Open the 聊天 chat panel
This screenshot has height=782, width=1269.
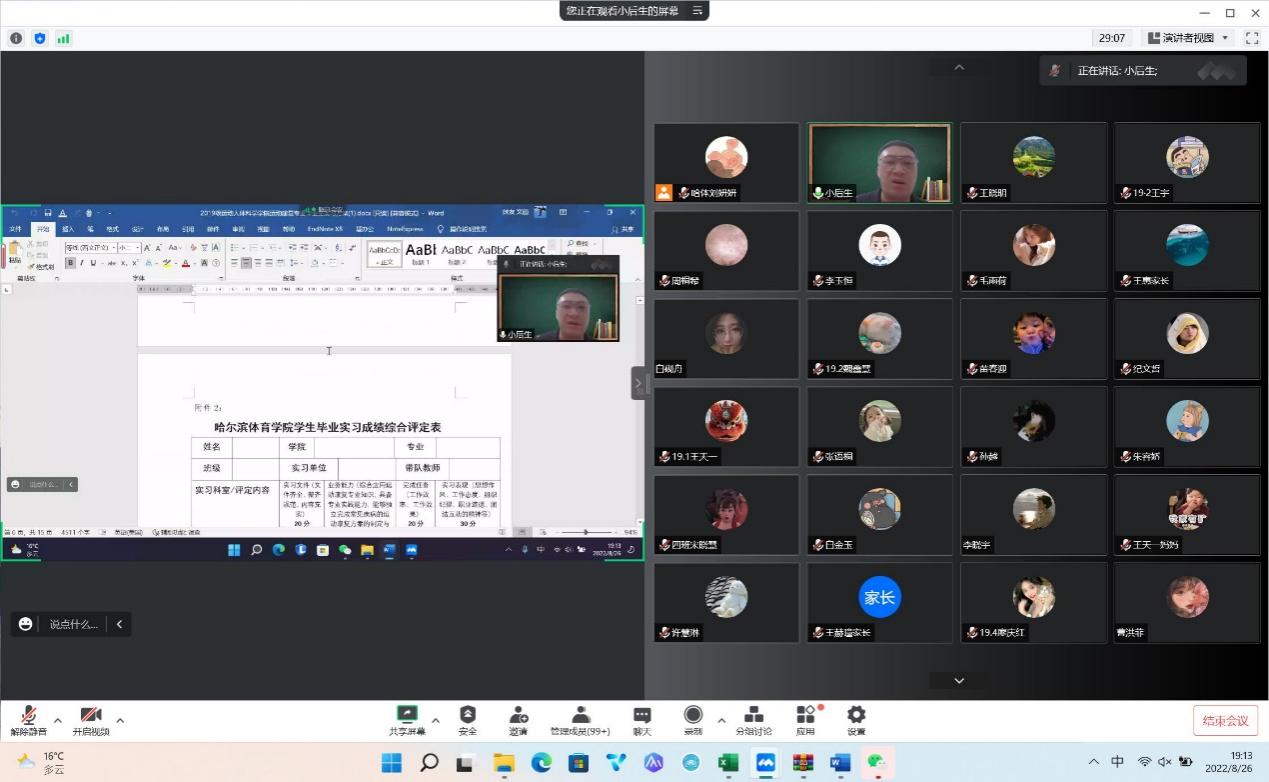tap(642, 720)
